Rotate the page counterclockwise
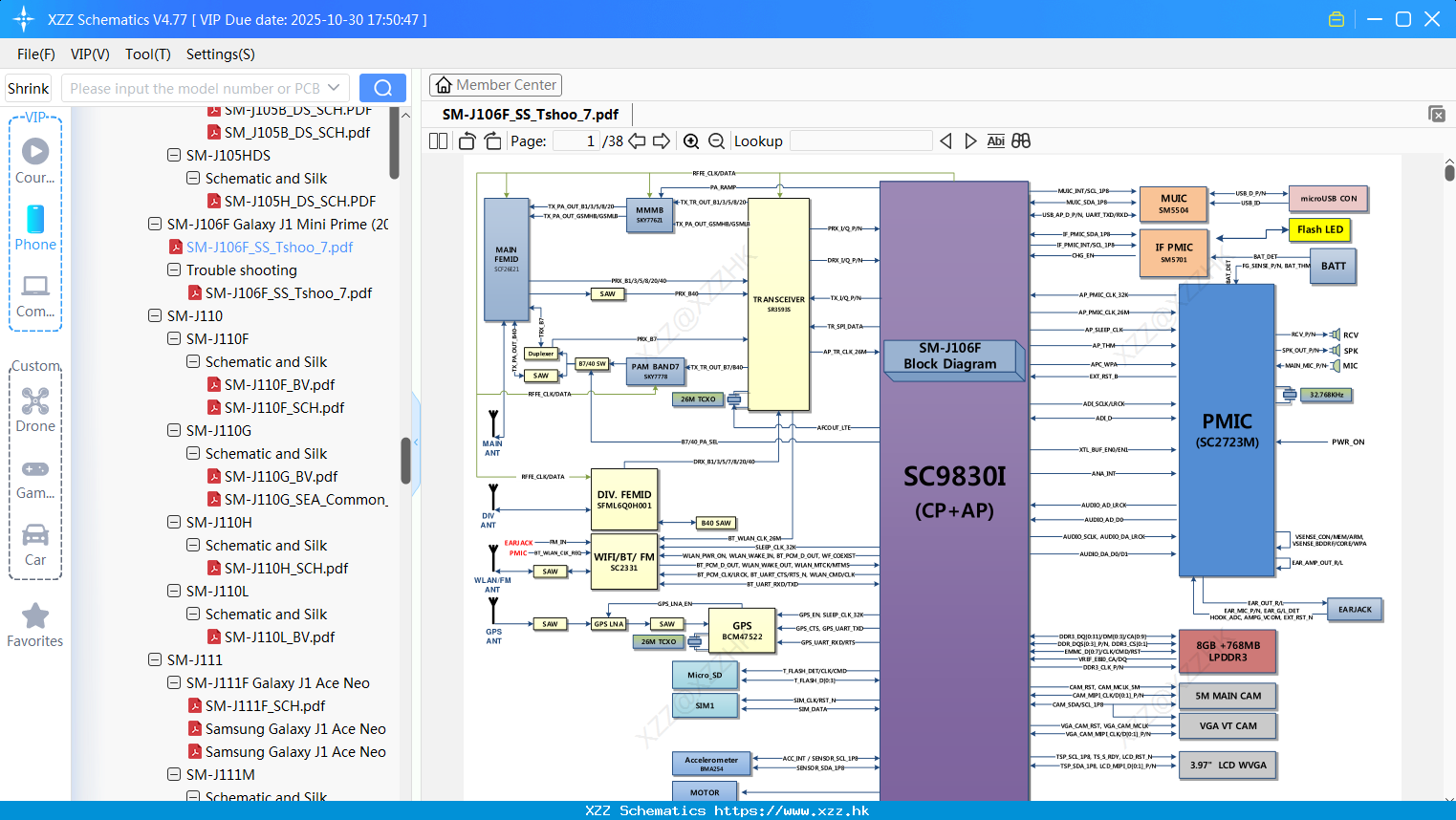 point(467,141)
